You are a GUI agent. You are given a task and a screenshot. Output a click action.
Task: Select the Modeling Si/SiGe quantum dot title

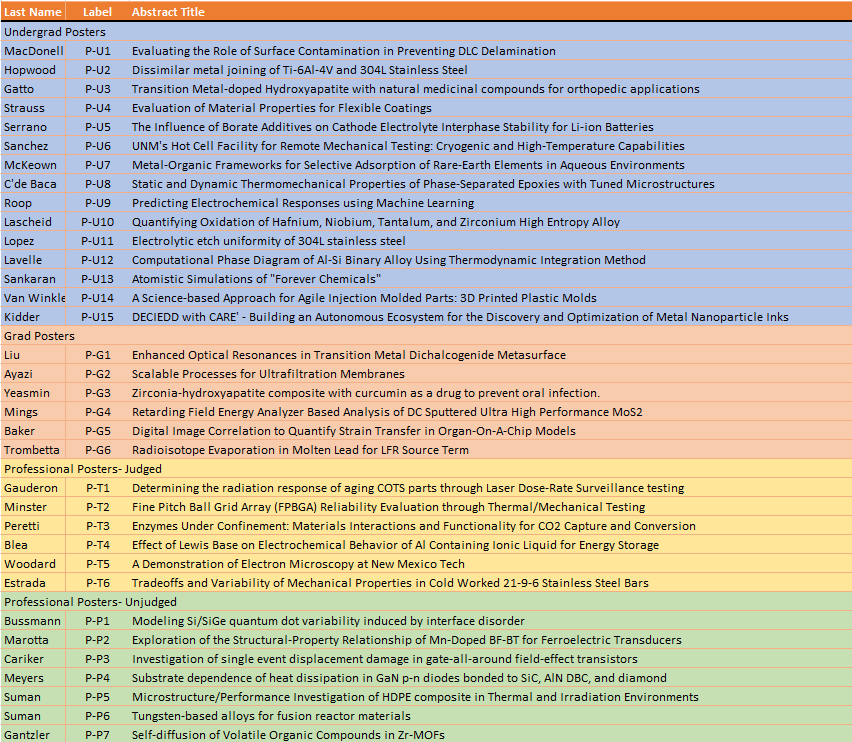tap(328, 621)
